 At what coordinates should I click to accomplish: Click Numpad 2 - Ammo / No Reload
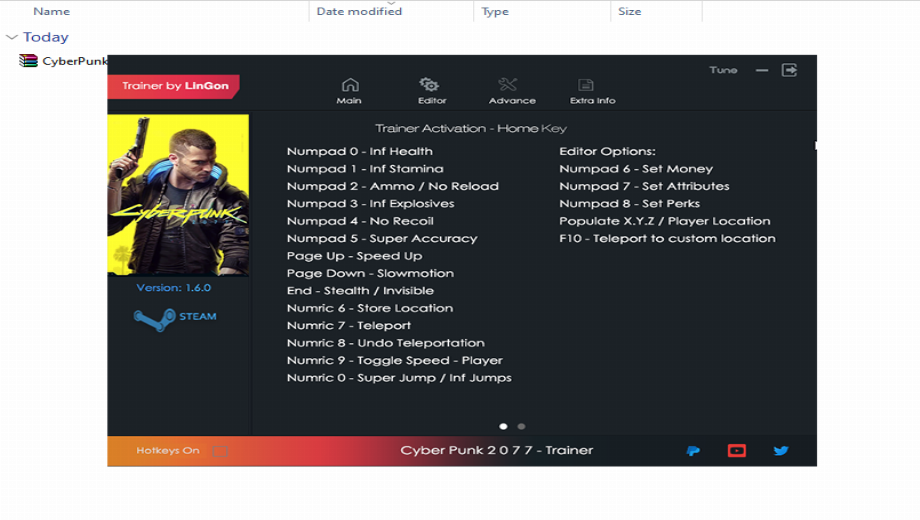click(x=393, y=187)
